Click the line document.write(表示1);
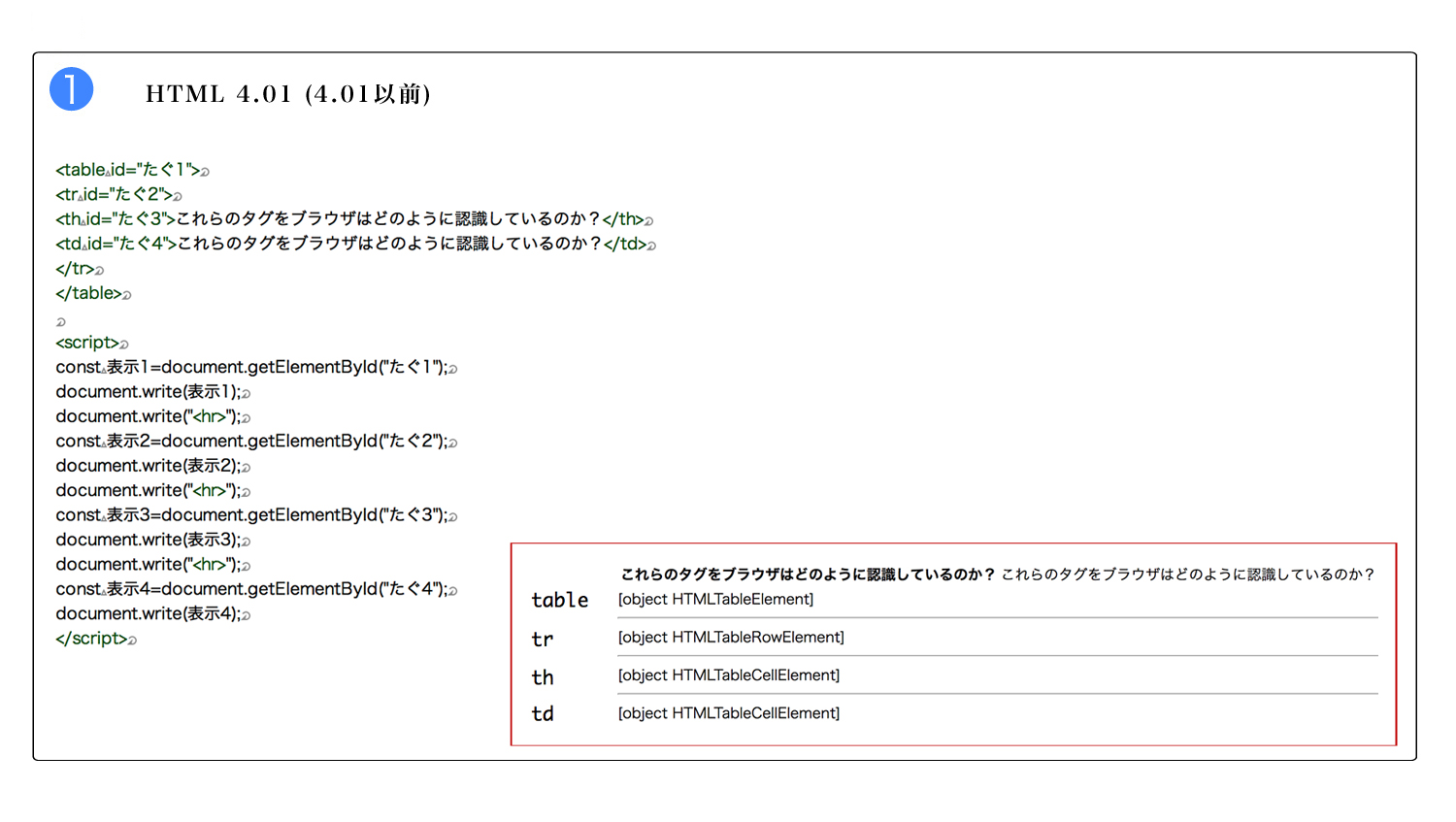1456x822 pixels. [153, 392]
